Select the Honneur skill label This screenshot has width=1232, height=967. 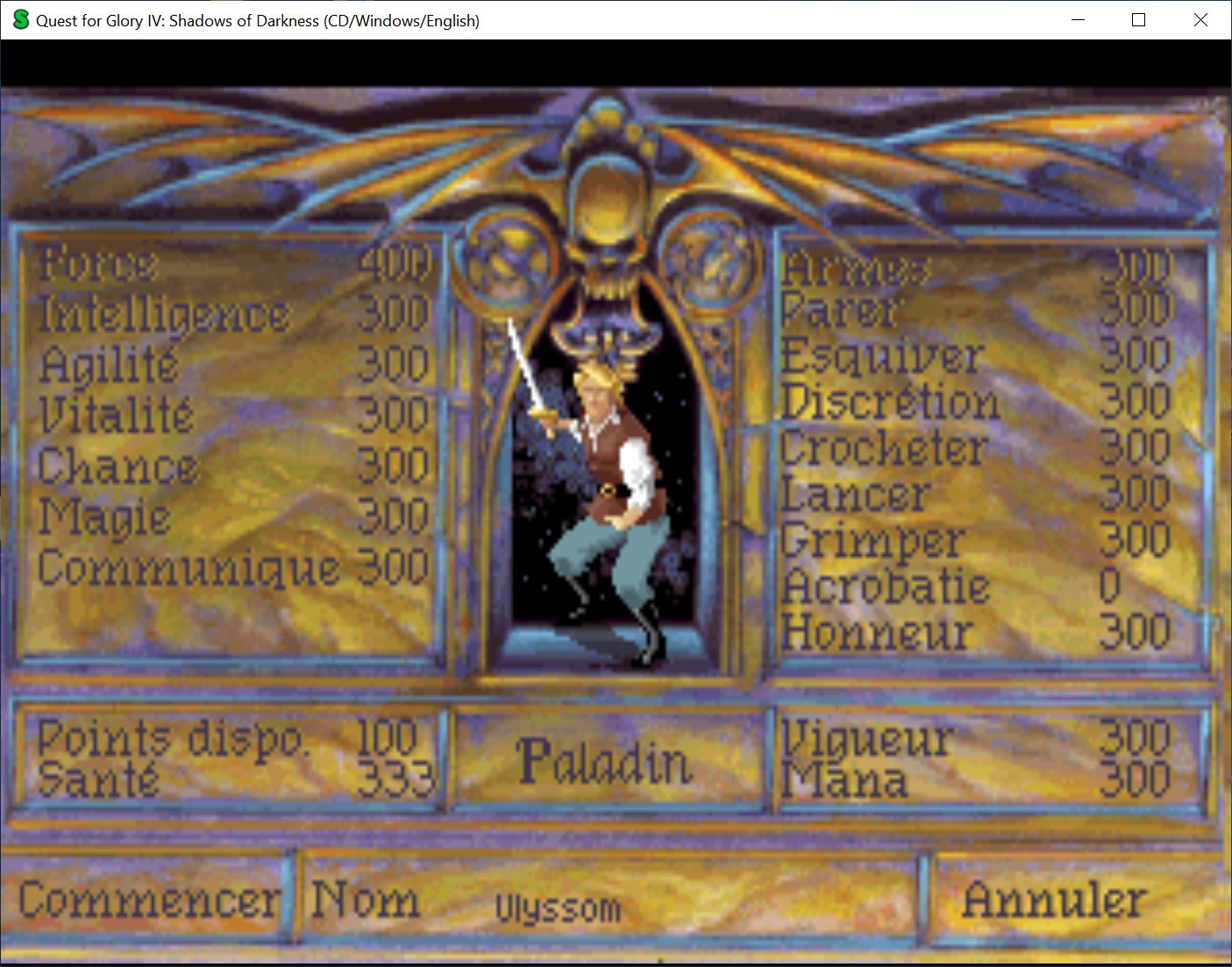coord(877,632)
